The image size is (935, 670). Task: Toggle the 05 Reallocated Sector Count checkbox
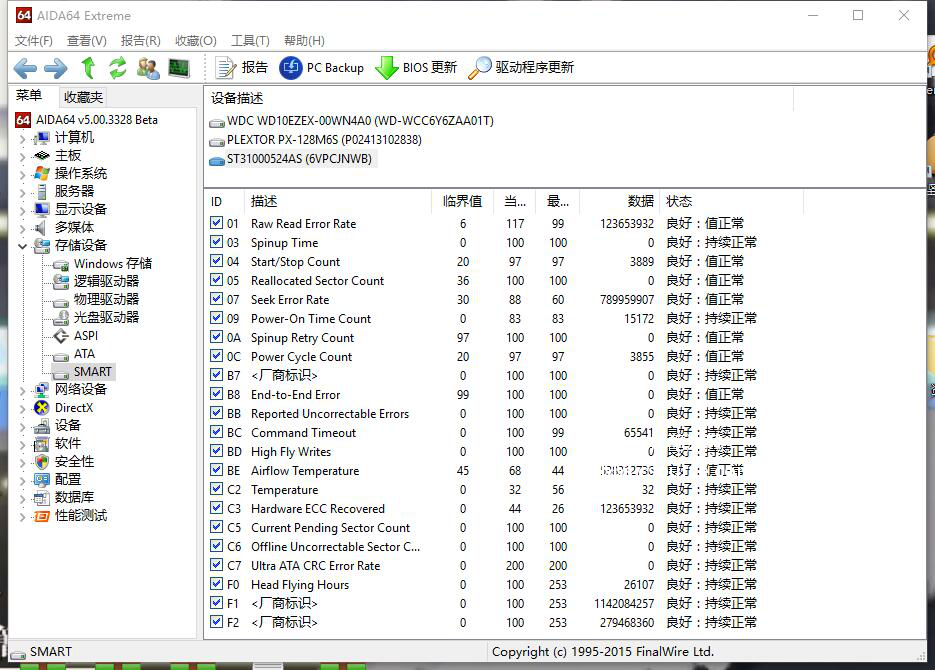[216, 280]
